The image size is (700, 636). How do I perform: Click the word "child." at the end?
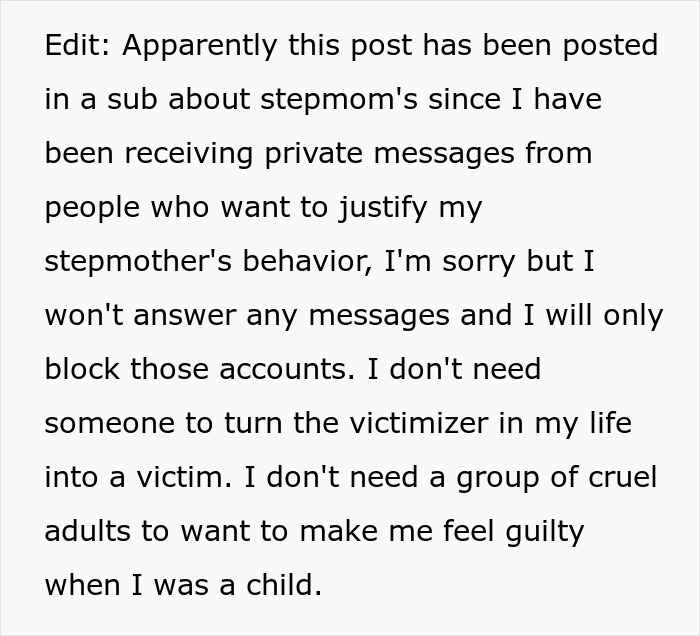[284, 585]
